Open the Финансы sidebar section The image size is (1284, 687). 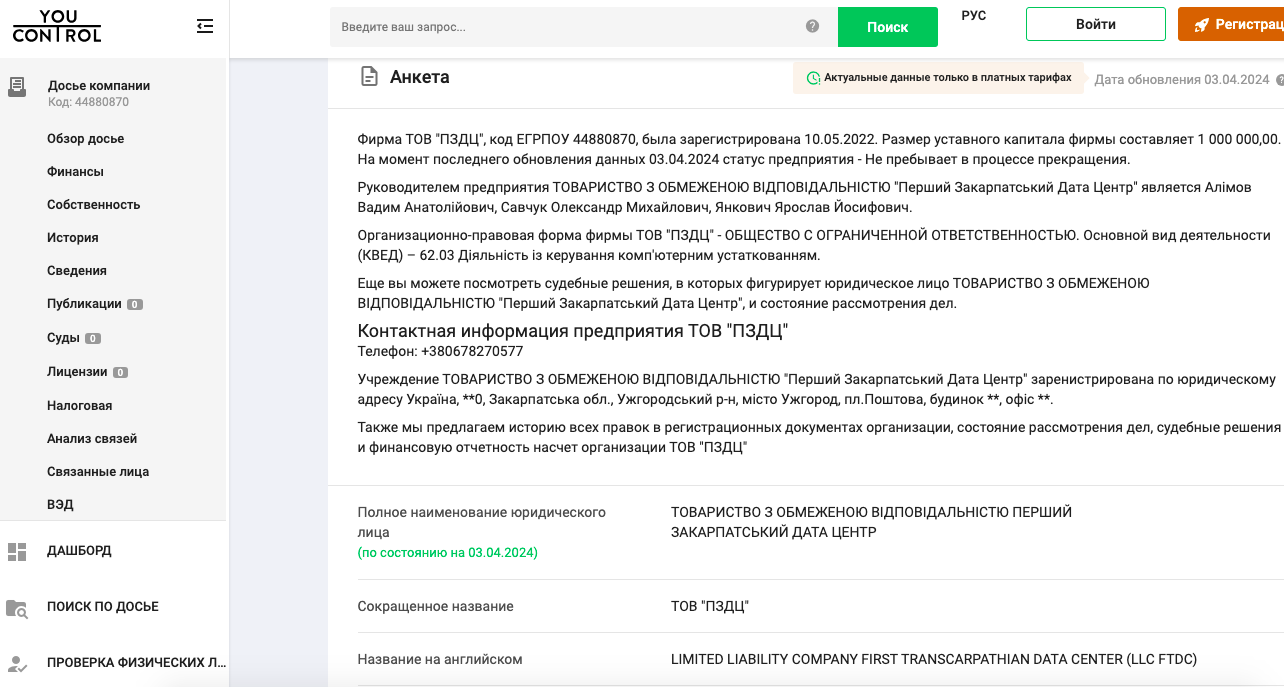coord(75,172)
